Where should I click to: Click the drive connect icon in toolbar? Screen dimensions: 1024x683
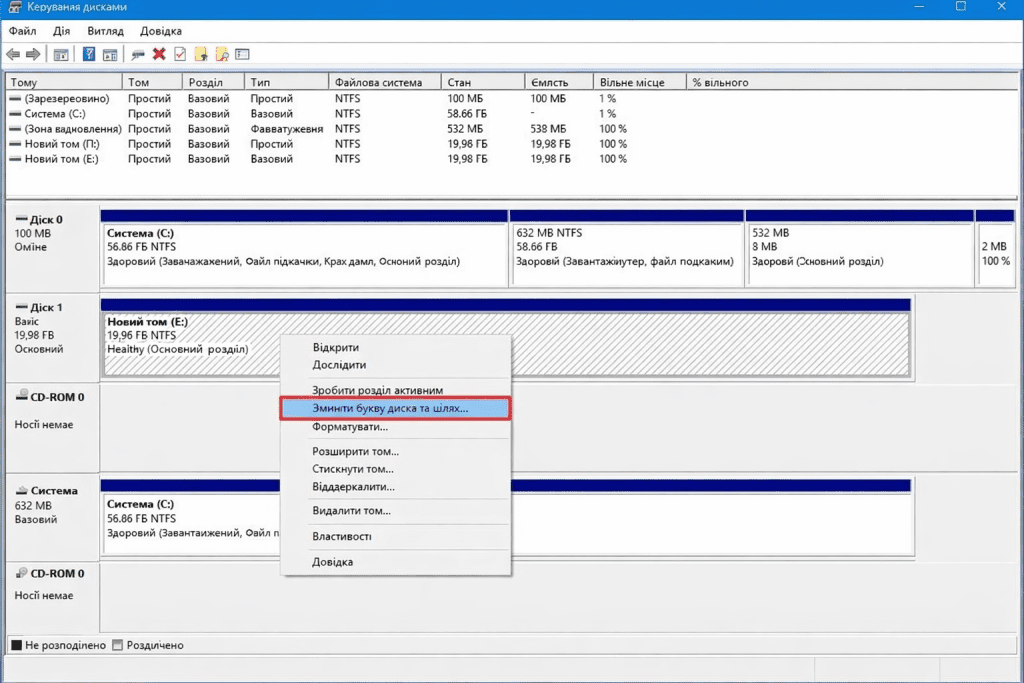pyautogui.click(x=138, y=54)
